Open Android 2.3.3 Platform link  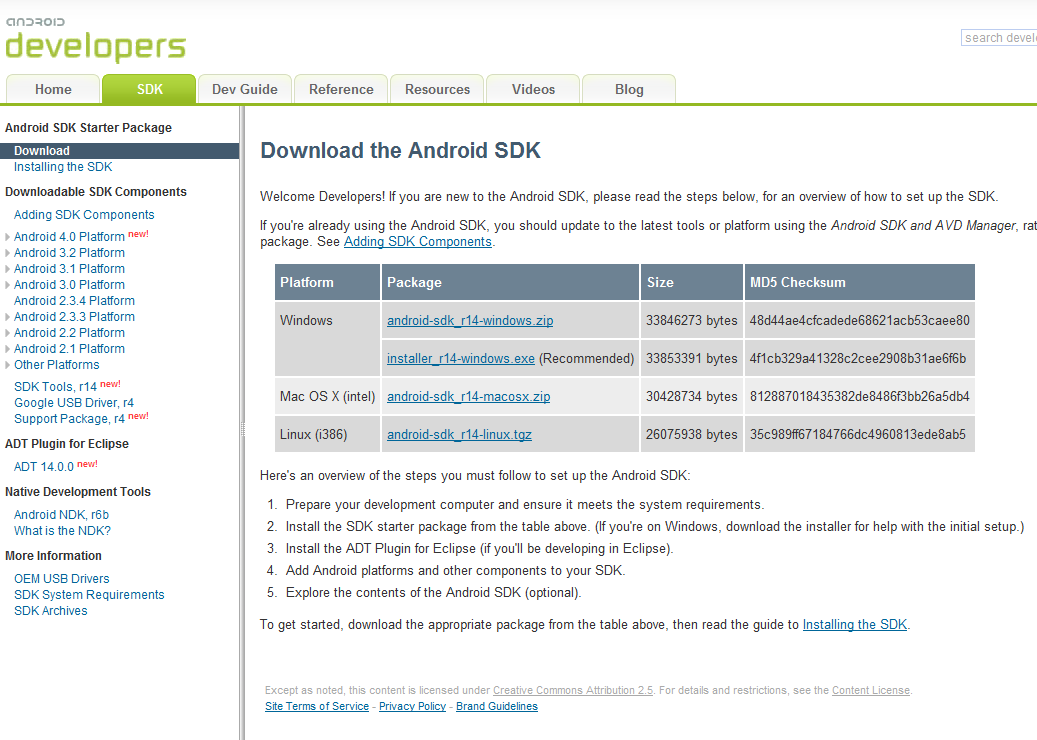(74, 317)
